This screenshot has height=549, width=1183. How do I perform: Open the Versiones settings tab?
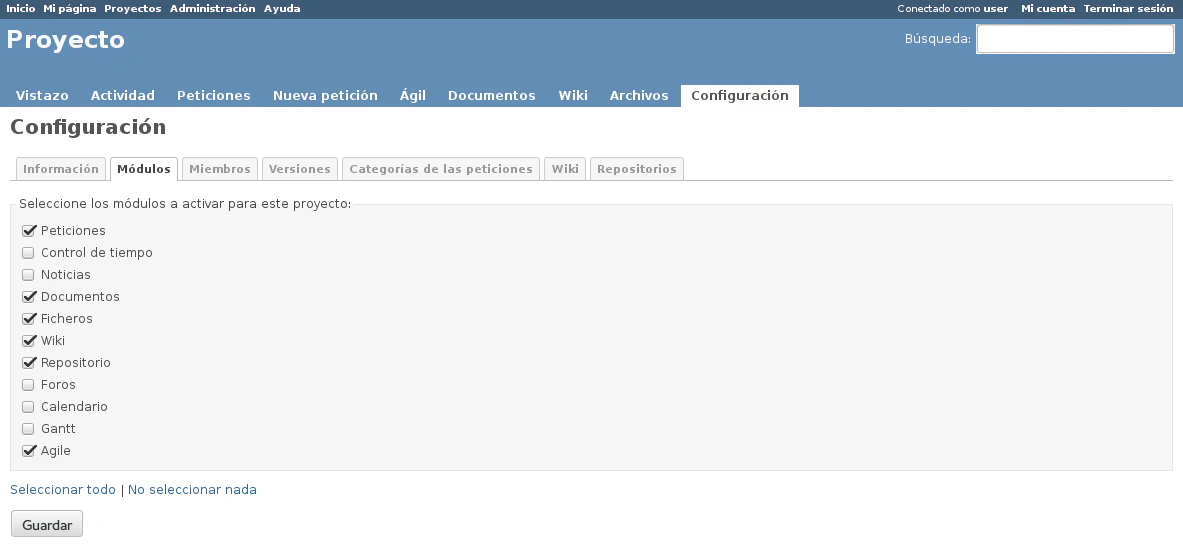(300, 169)
